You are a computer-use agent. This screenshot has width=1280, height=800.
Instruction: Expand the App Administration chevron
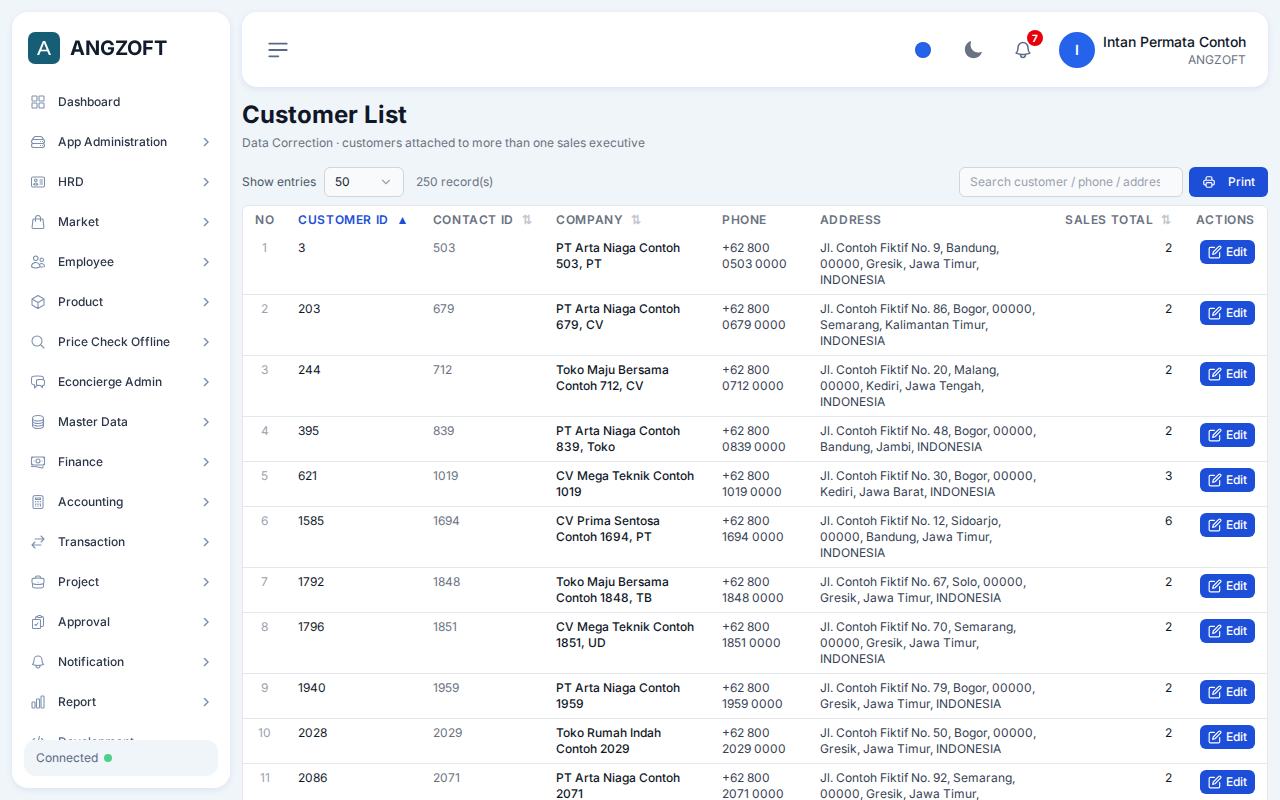[206, 142]
